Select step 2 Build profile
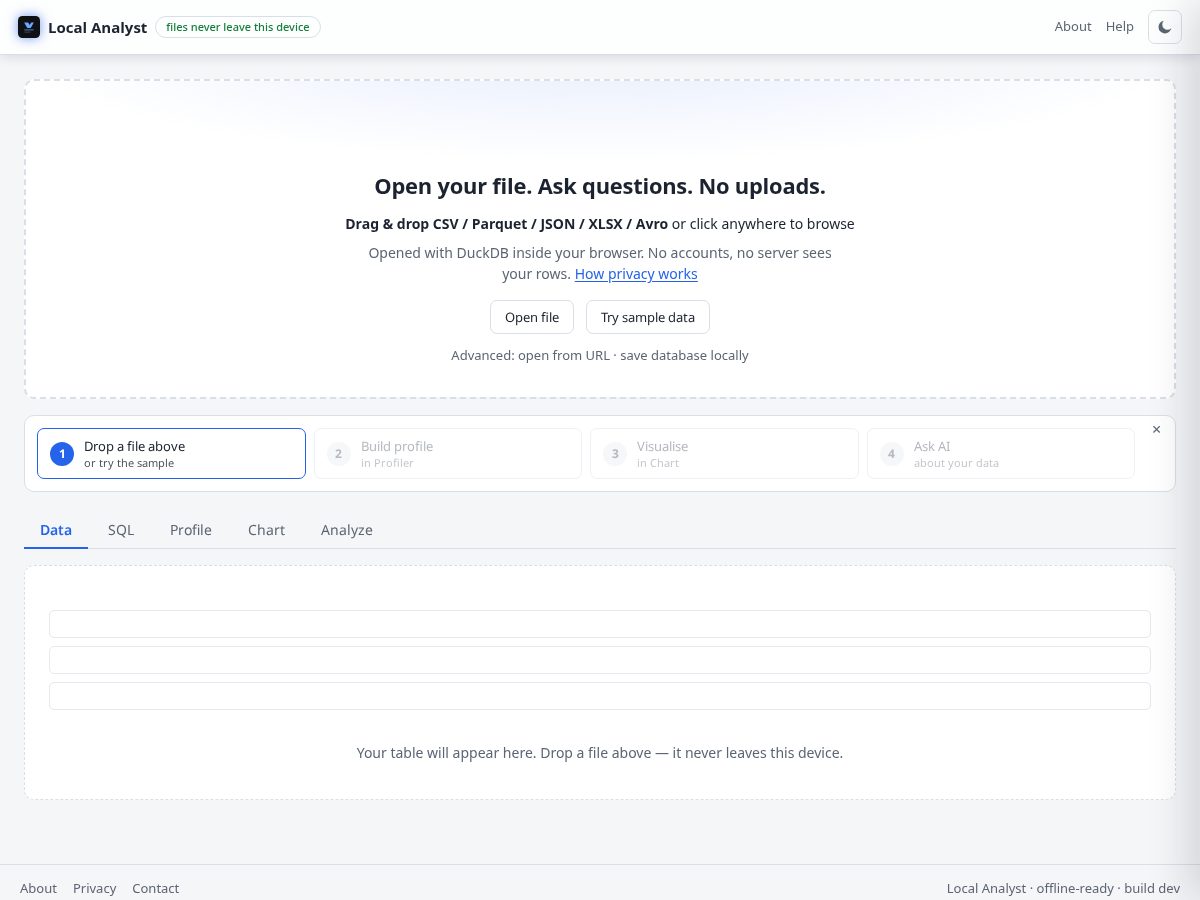This screenshot has height=900, width=1200. tap(448, 454)
